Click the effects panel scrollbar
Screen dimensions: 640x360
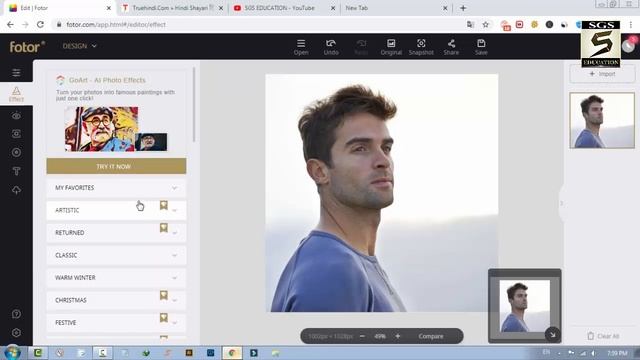click(x=194, y=105)
